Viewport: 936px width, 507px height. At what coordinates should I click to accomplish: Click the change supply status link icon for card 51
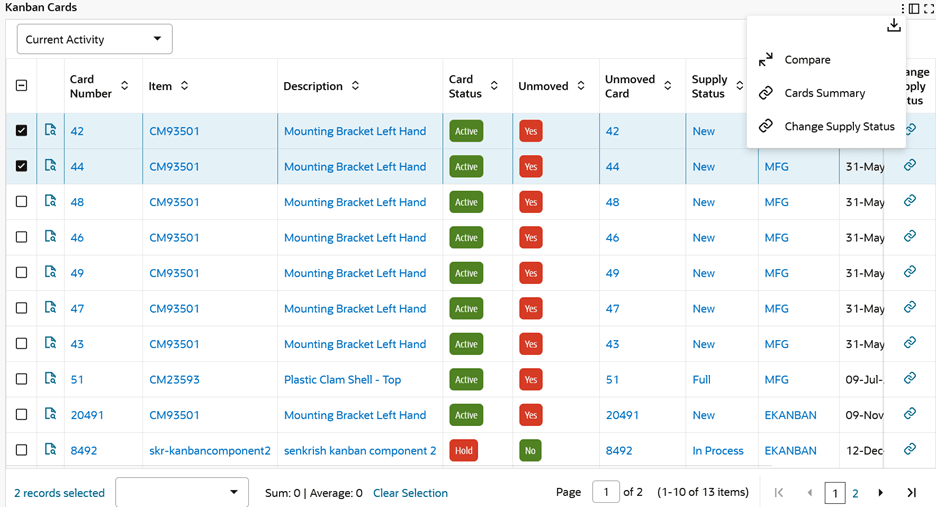(x=910, y=377)
